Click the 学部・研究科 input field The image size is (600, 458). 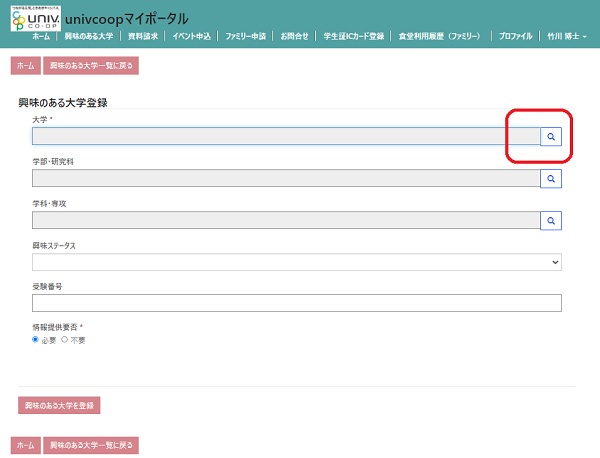coord(286,178)
